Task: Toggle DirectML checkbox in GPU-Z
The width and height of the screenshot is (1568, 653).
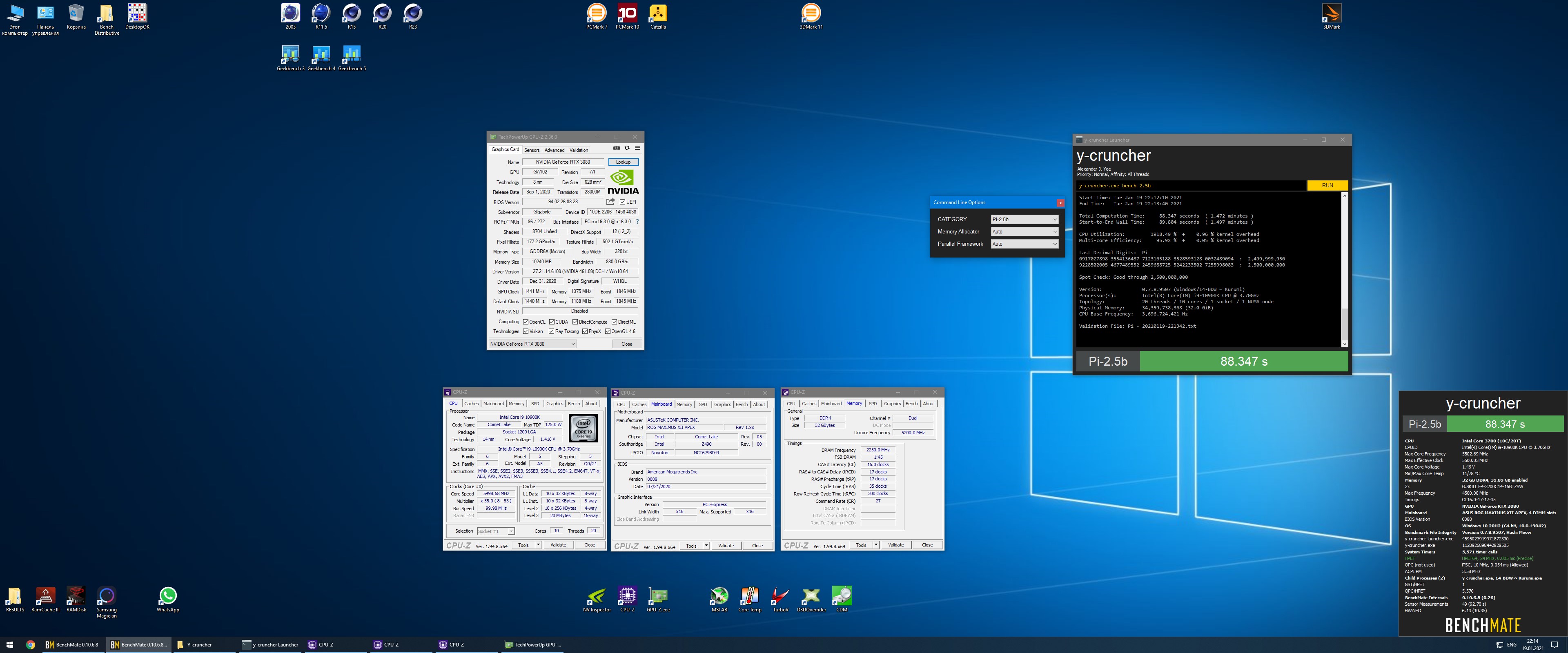Action: pyautogui.click(x=615, y=322)
